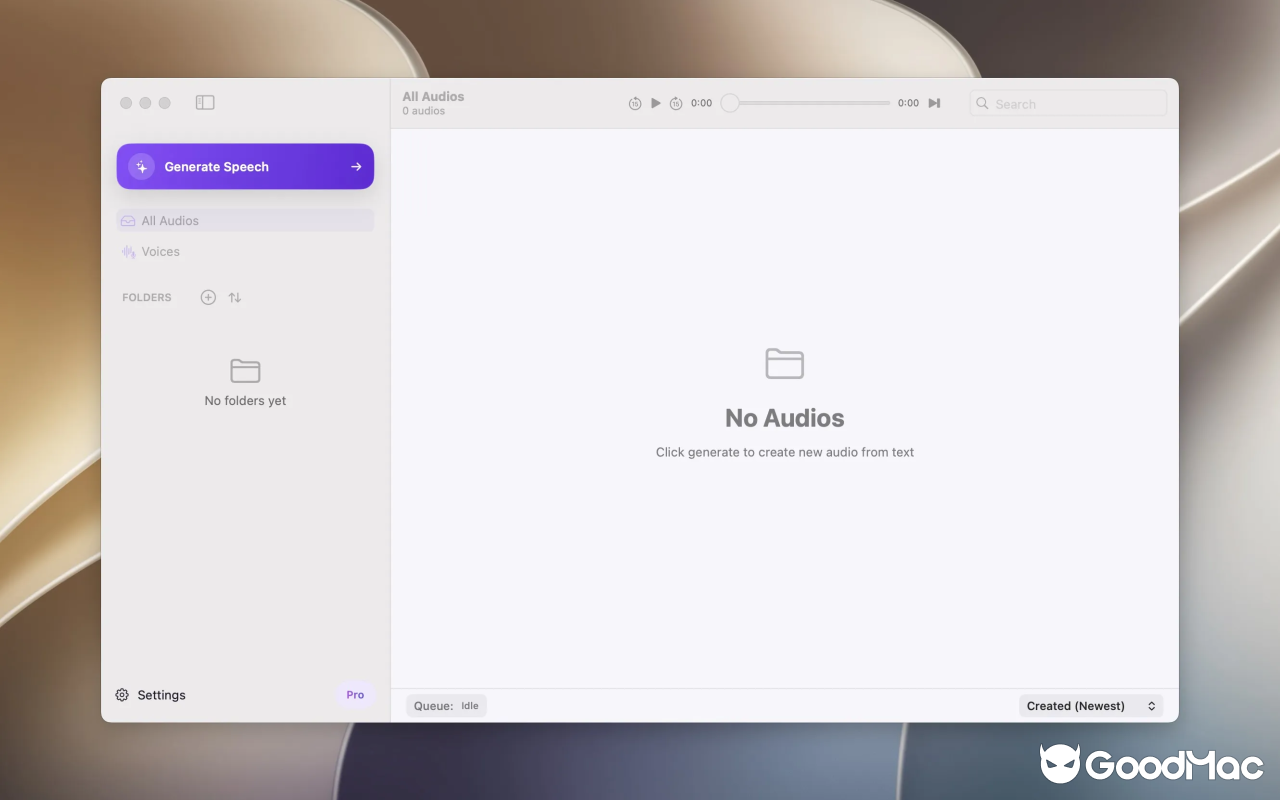Click the magnifier icon in search

(983, 104)
